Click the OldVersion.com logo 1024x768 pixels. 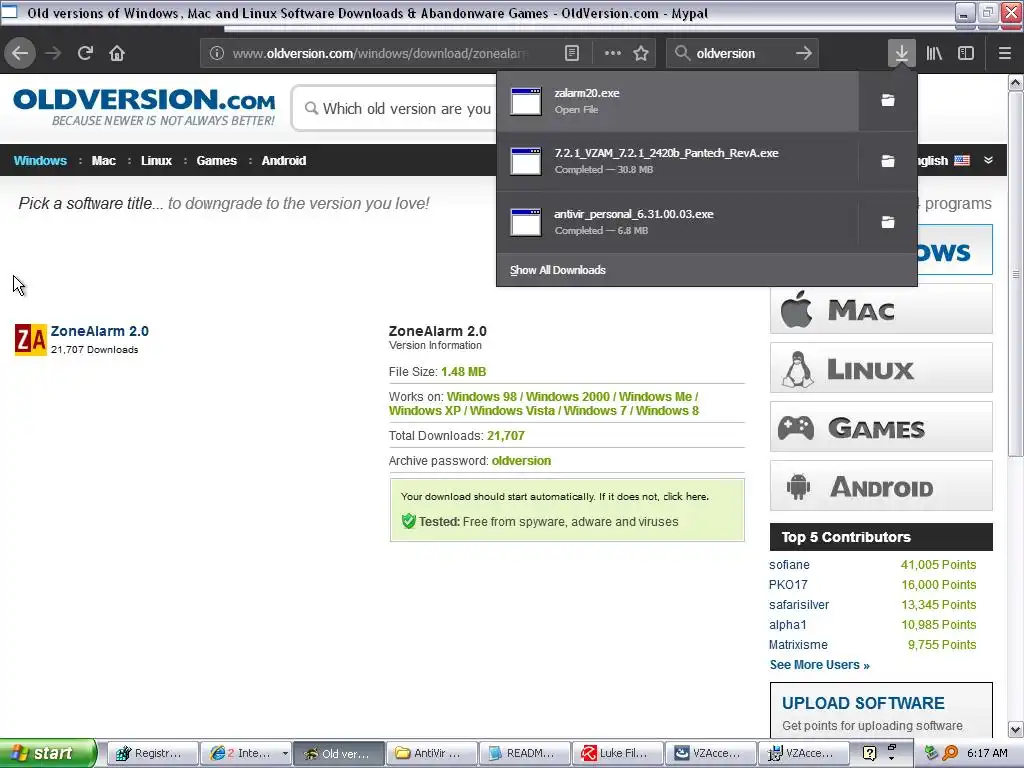coord(144,106)
